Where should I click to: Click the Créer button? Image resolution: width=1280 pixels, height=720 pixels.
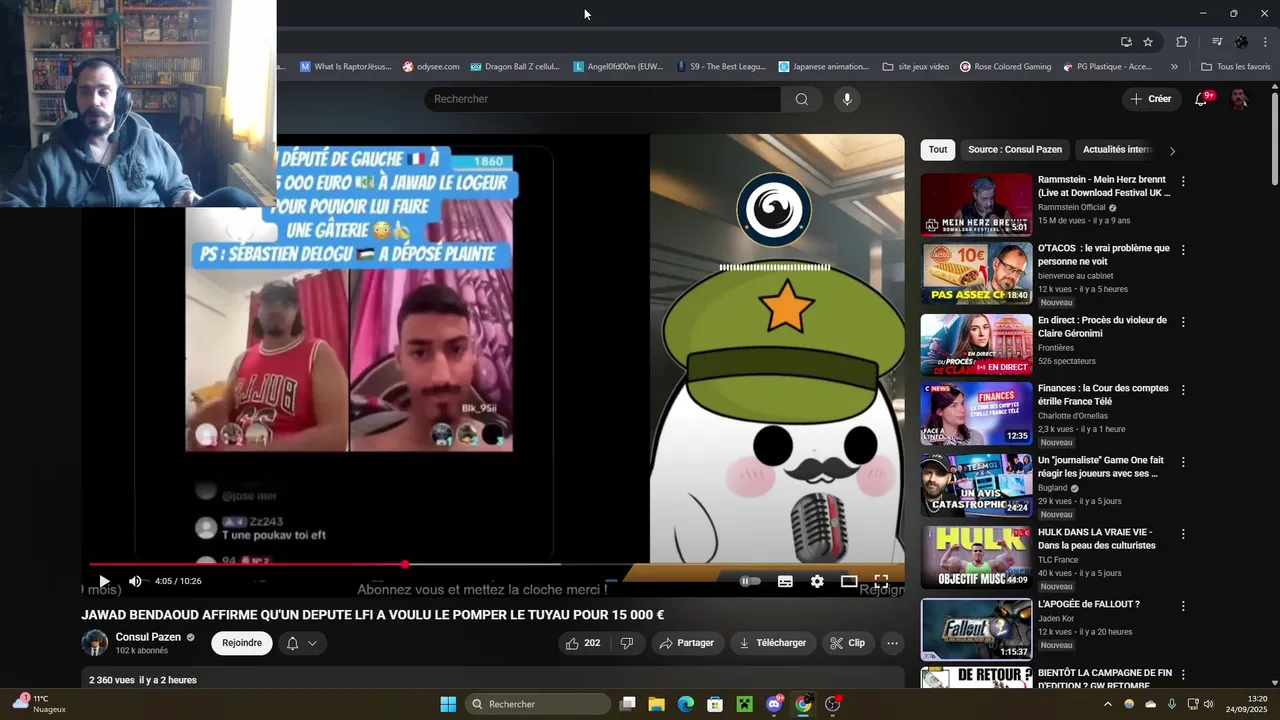pyautogui.click(x=1151, y=99)
